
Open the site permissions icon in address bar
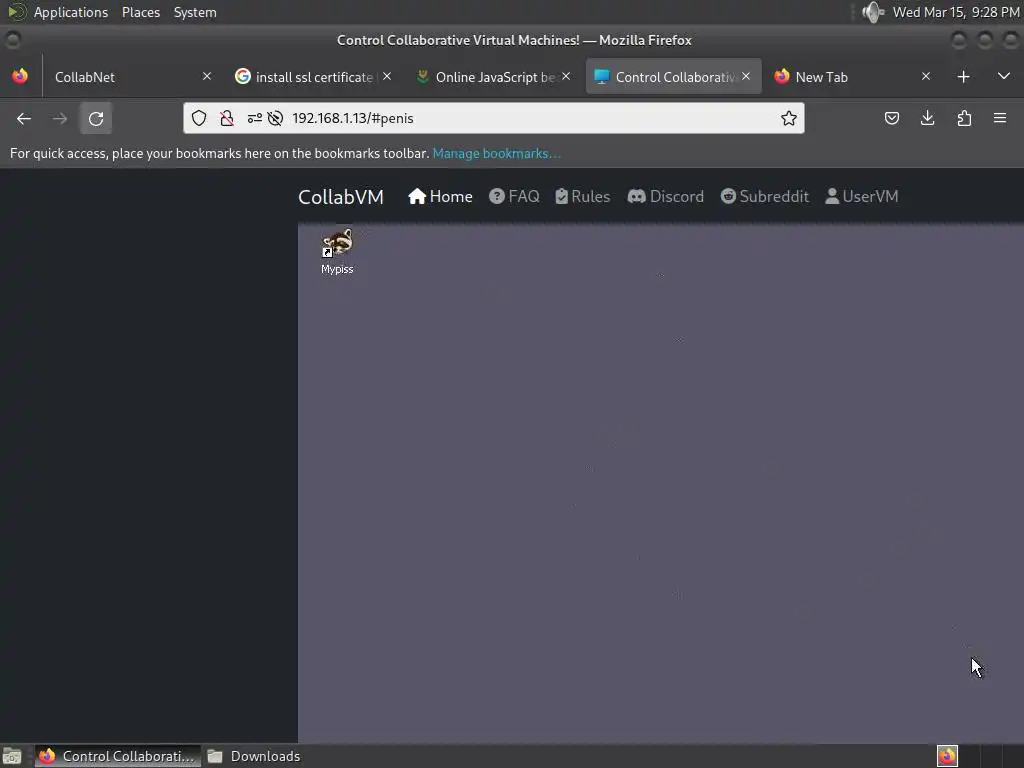coord(255,118)
